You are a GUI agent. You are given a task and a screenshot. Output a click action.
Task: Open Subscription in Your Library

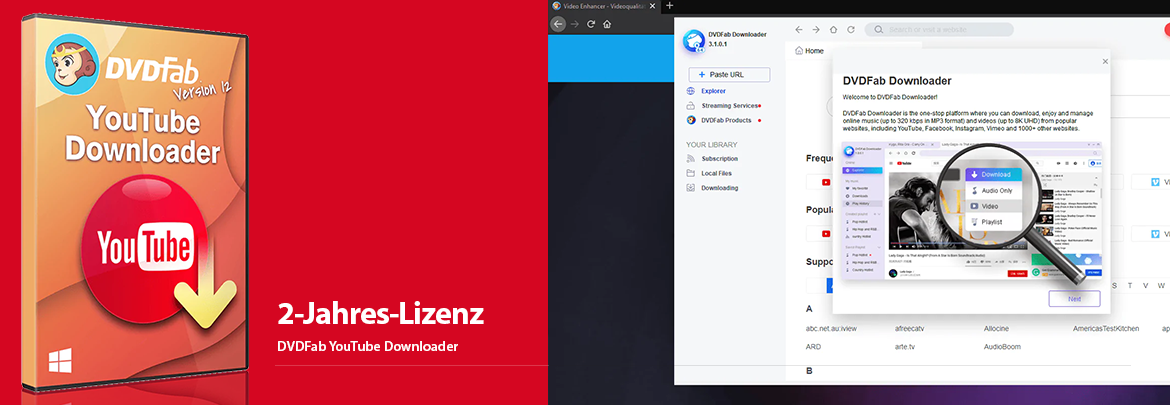pos(719,159)
